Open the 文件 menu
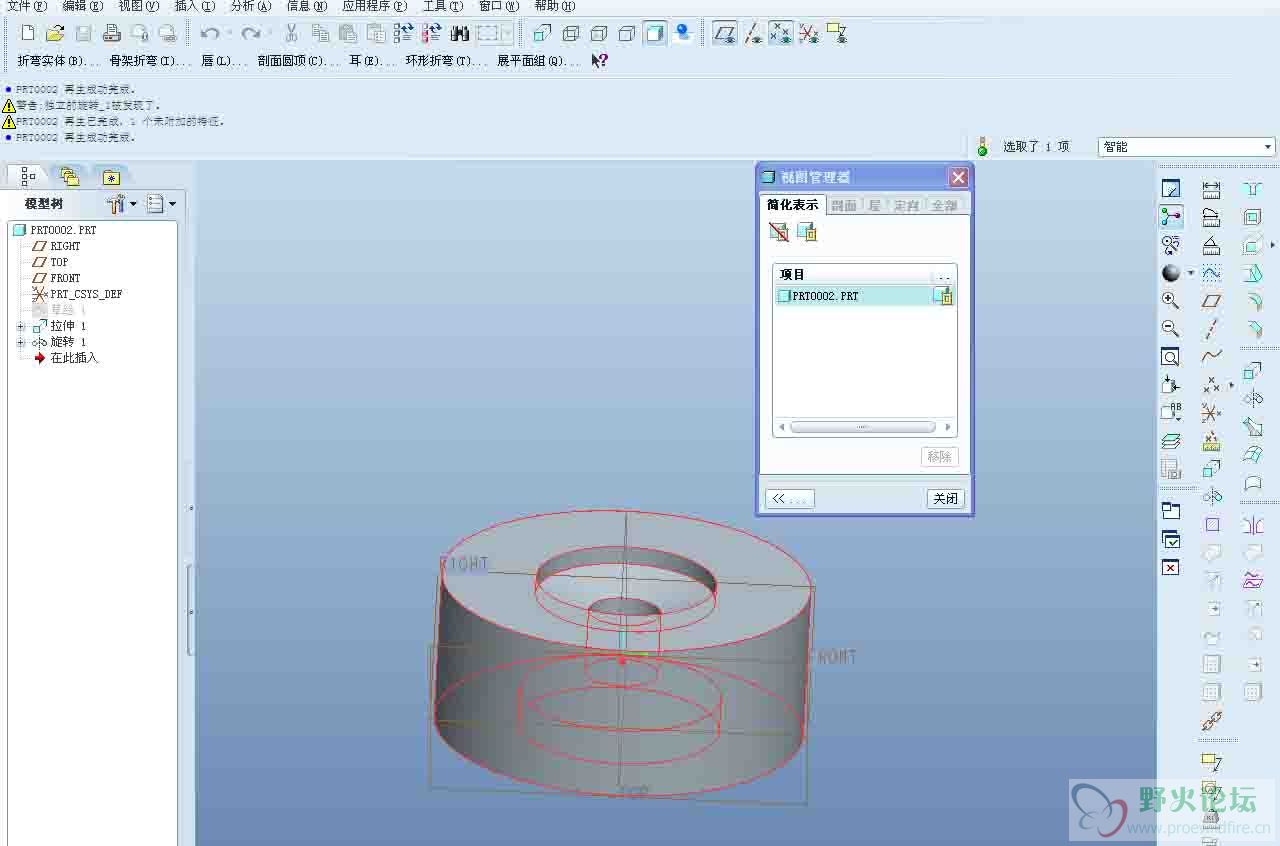Image resolution: width=1280 pixels, height=846 pixels. pos(27,6)
